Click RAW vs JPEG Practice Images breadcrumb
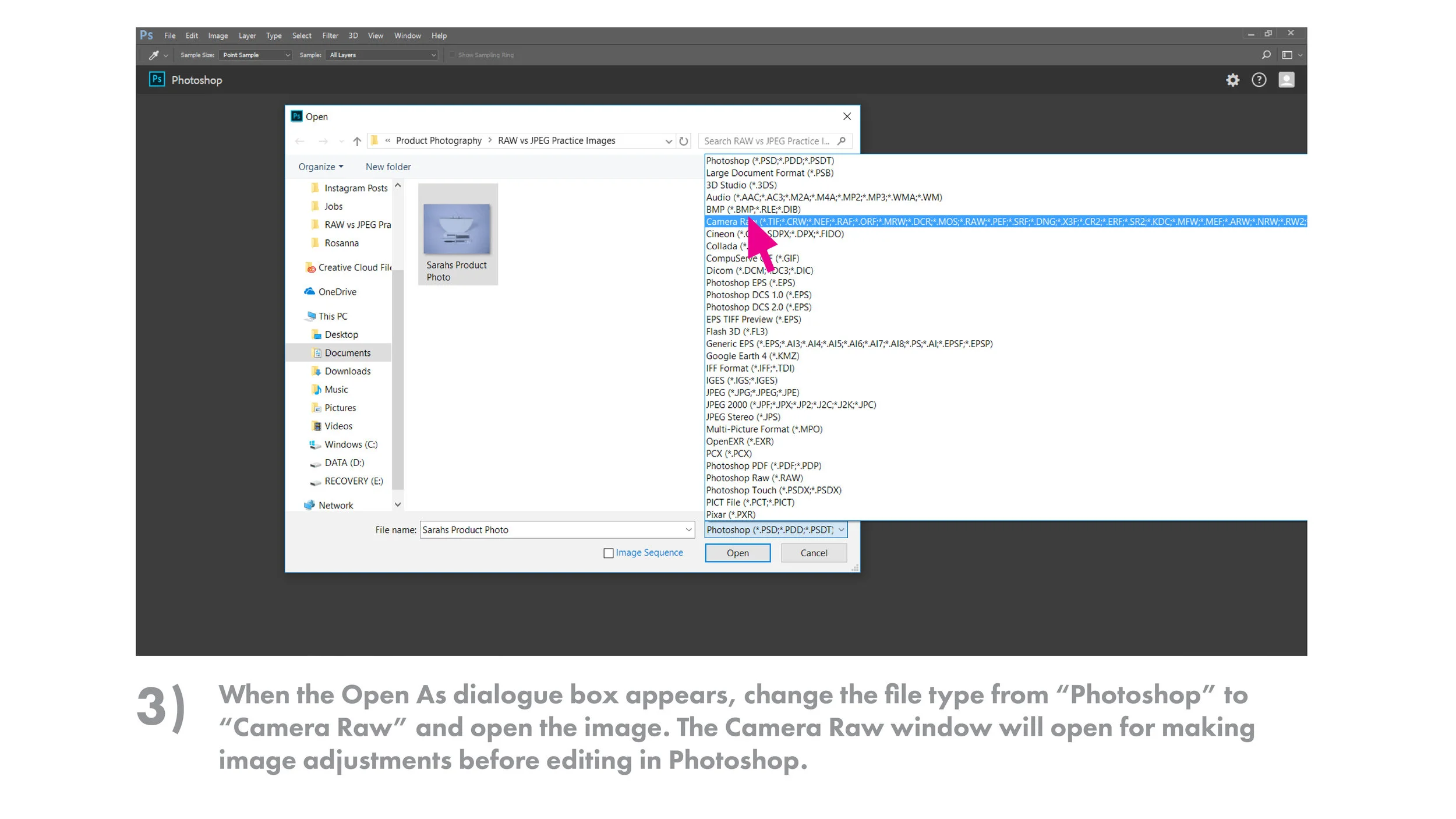 click(x=556, y=141)
